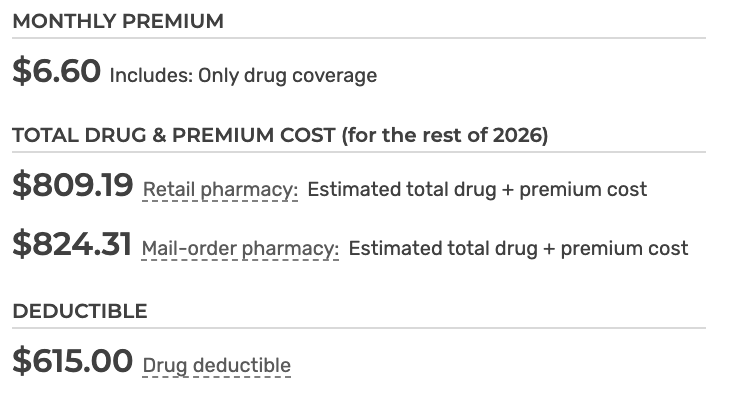Click the 'PREMIUM' word in the top heading
This screenshot has height=403, width=732.
point(173,21)
